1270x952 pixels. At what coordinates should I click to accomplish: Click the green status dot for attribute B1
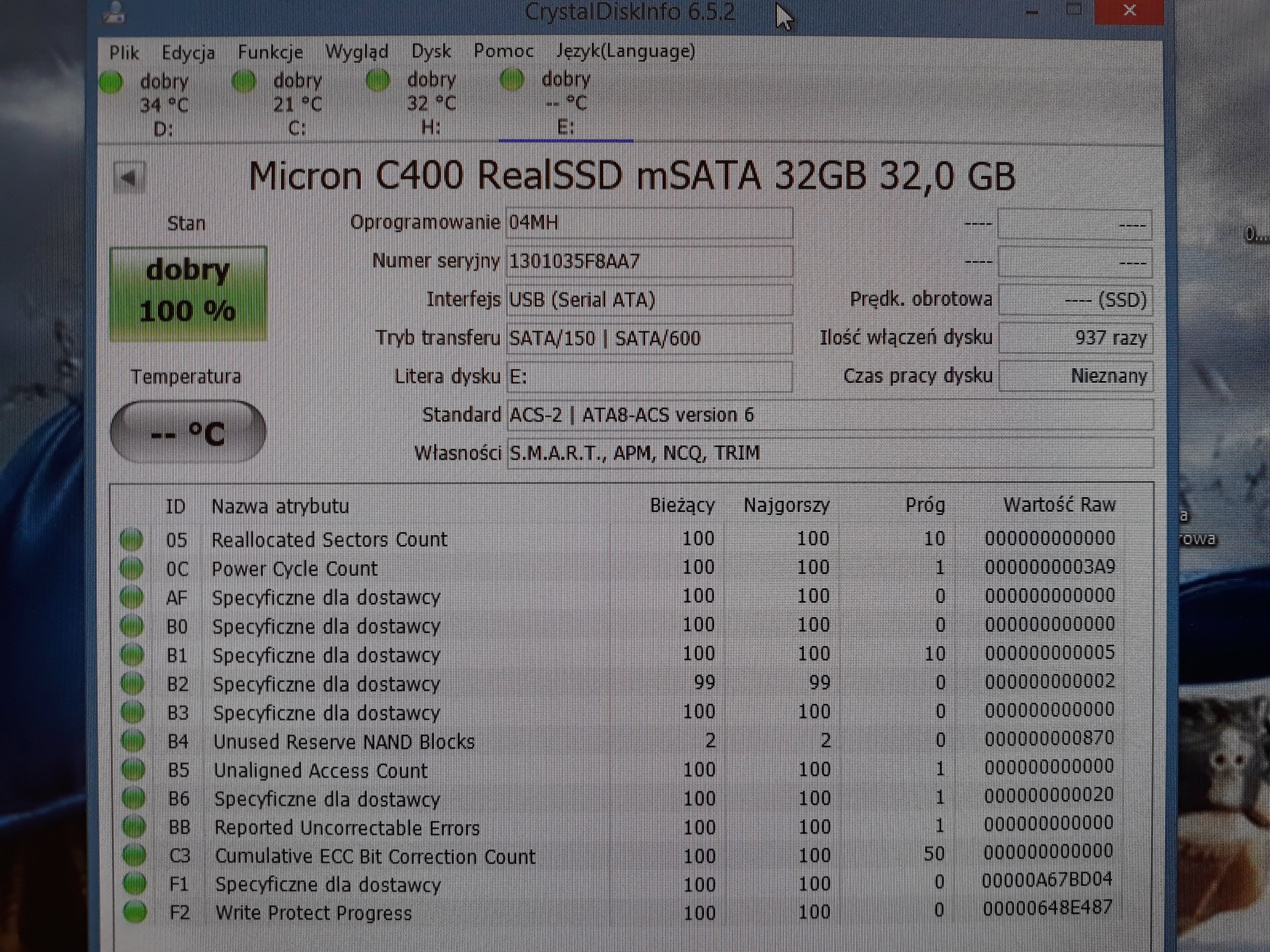click(132, 655)
